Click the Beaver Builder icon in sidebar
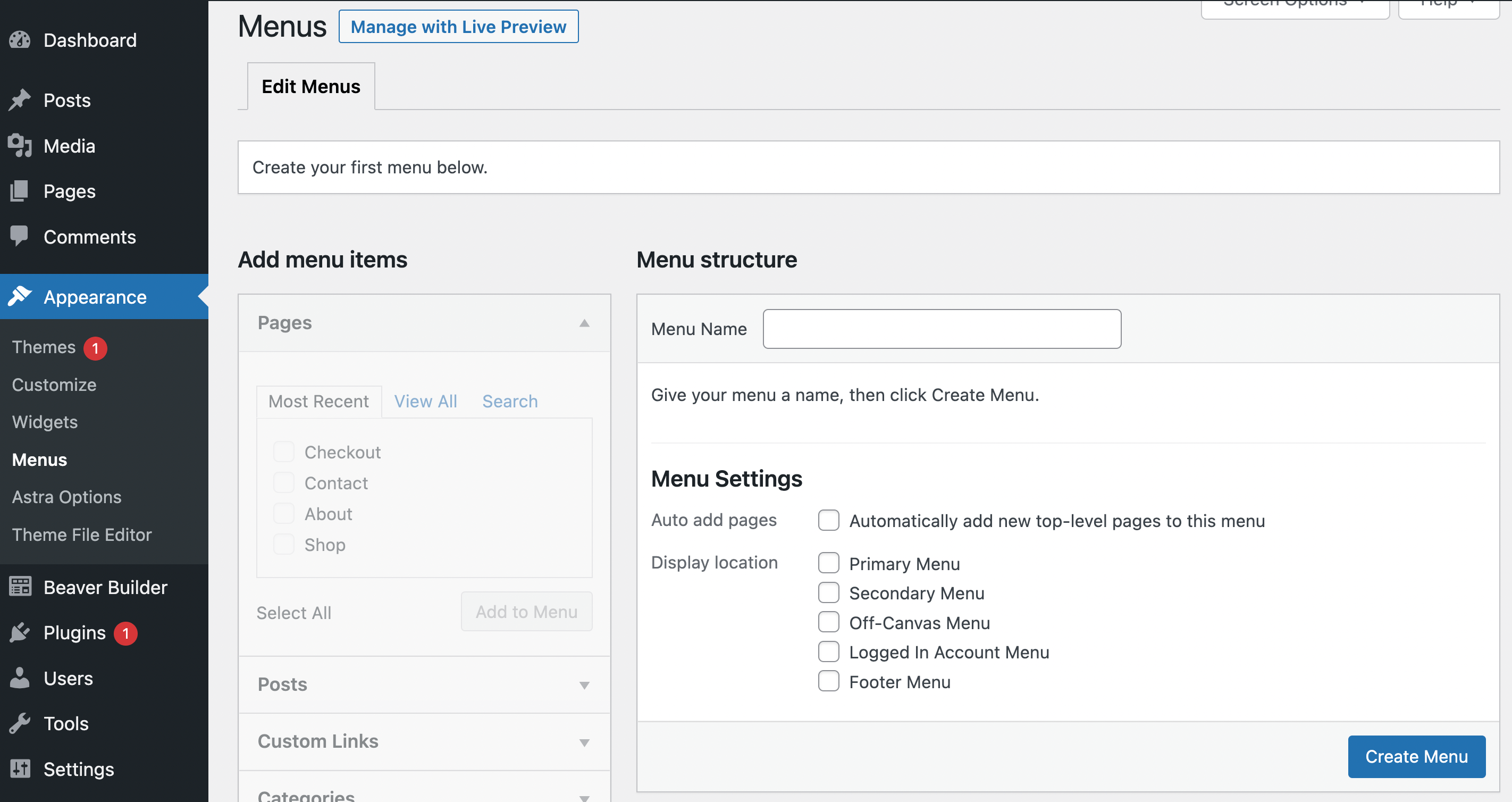This screenshot has width=1512, height=802. (x=20, y=588)
